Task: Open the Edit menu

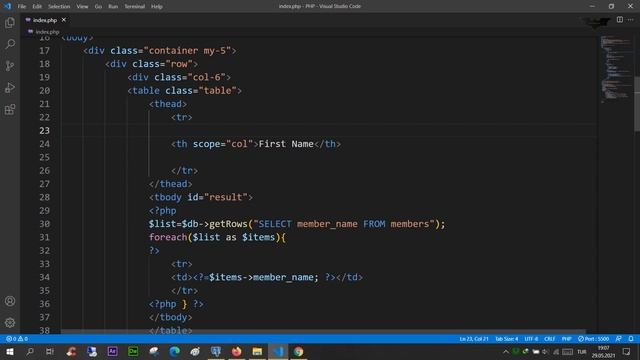Action: [x=37, y=6]
